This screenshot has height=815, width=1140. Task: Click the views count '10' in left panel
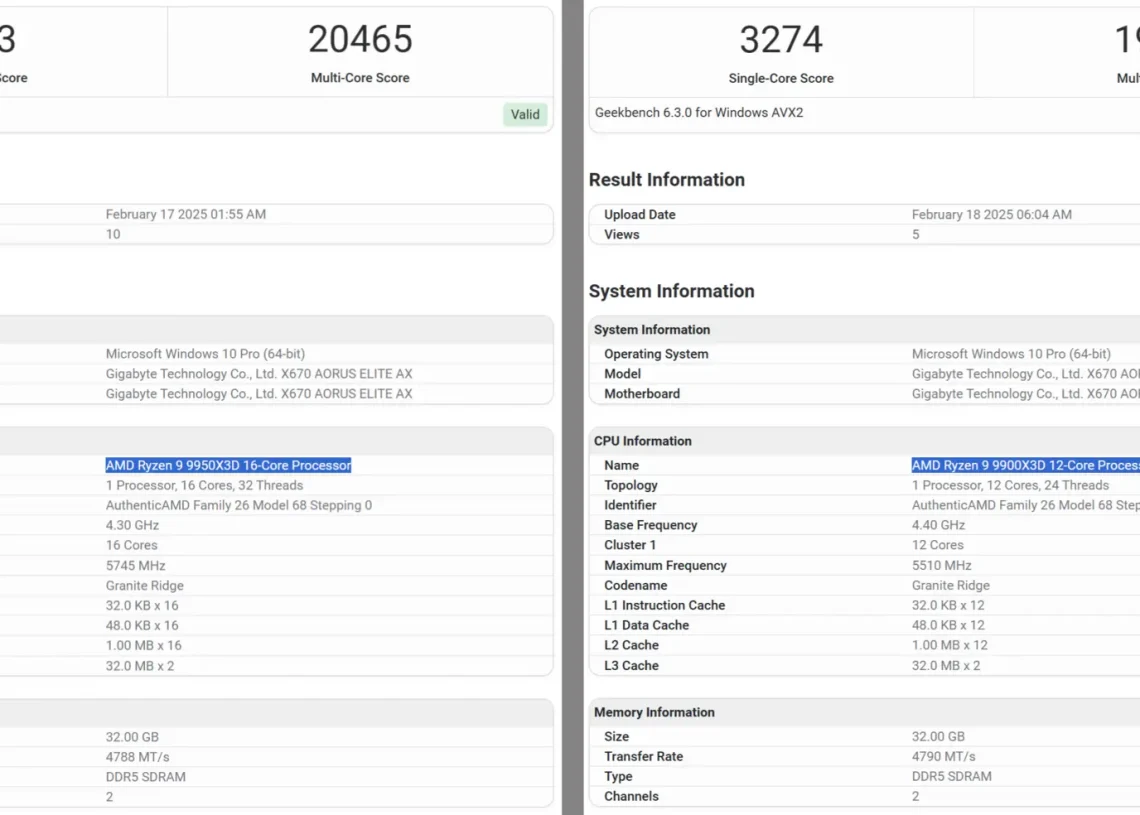coord(113,235)
